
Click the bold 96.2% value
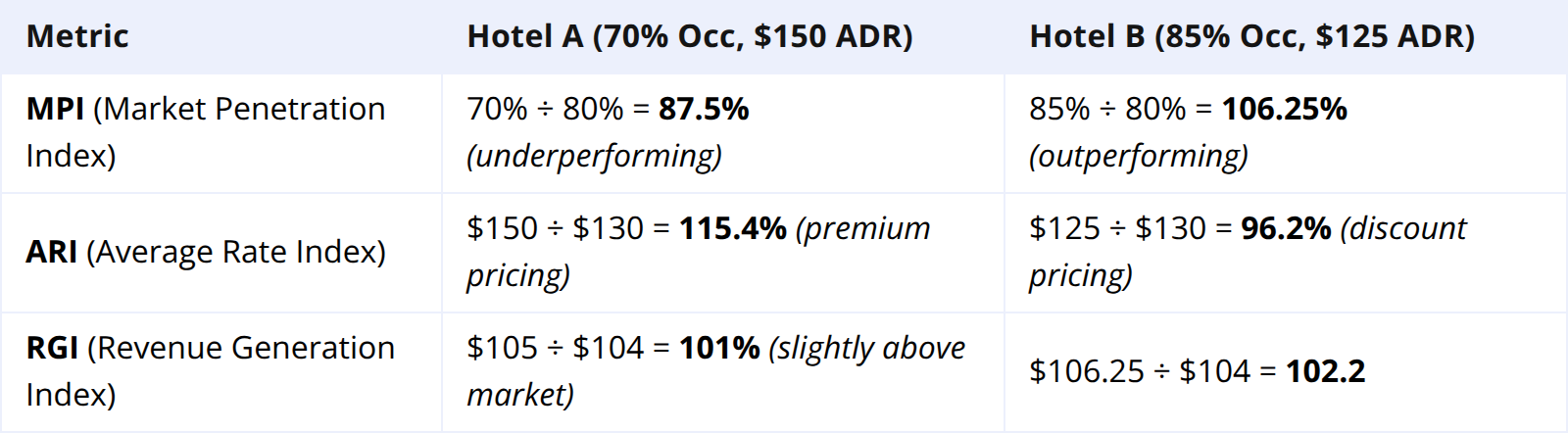pos(1286,228)
